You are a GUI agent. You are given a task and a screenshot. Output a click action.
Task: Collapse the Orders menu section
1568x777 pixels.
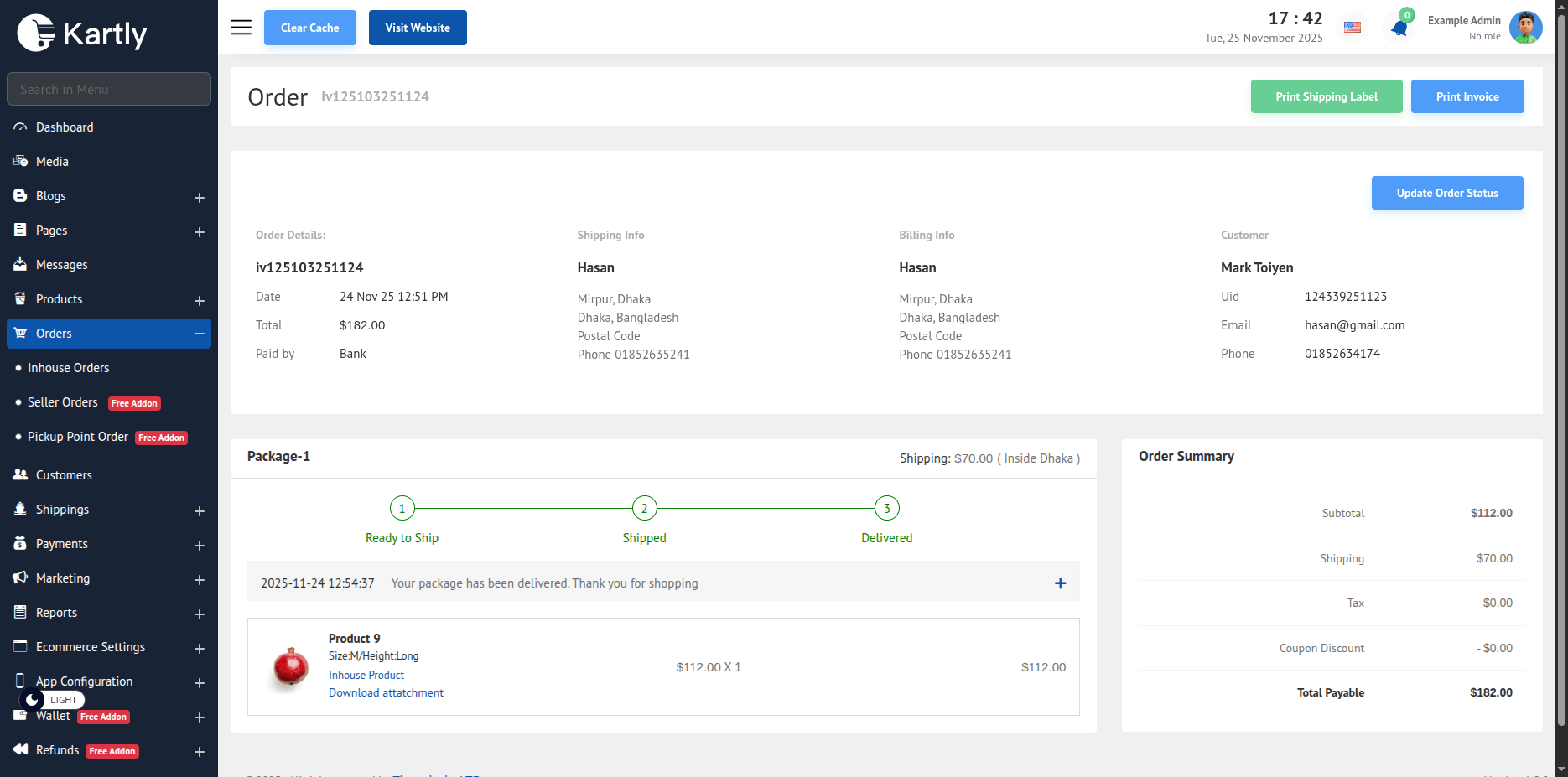tap(200, 334)
